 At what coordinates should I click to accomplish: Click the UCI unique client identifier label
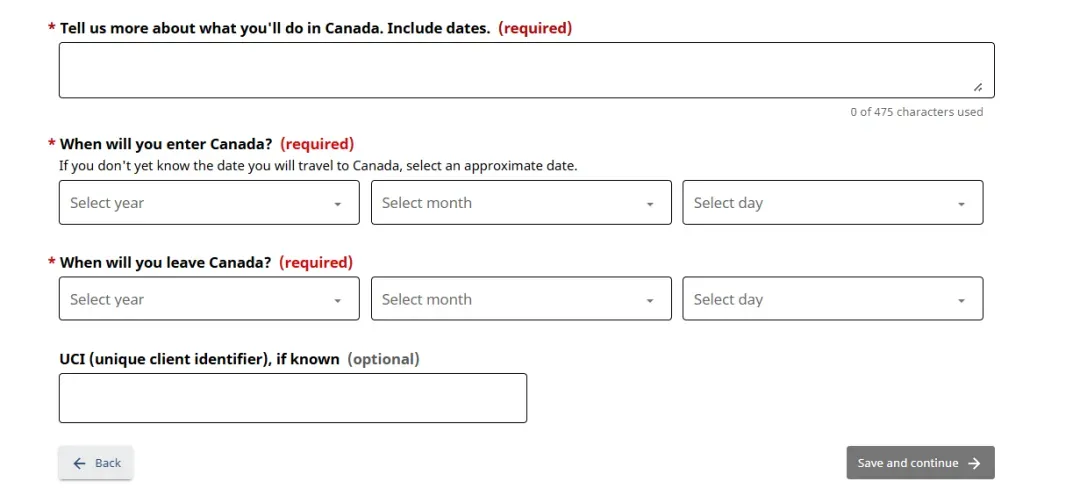coord(199,358)
